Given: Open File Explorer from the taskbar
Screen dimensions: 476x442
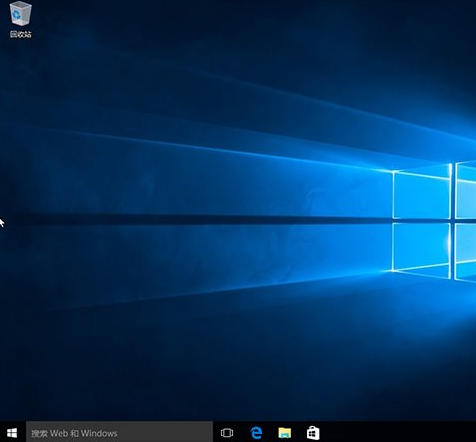Looking at the screenshot, I should pos(284,433).
